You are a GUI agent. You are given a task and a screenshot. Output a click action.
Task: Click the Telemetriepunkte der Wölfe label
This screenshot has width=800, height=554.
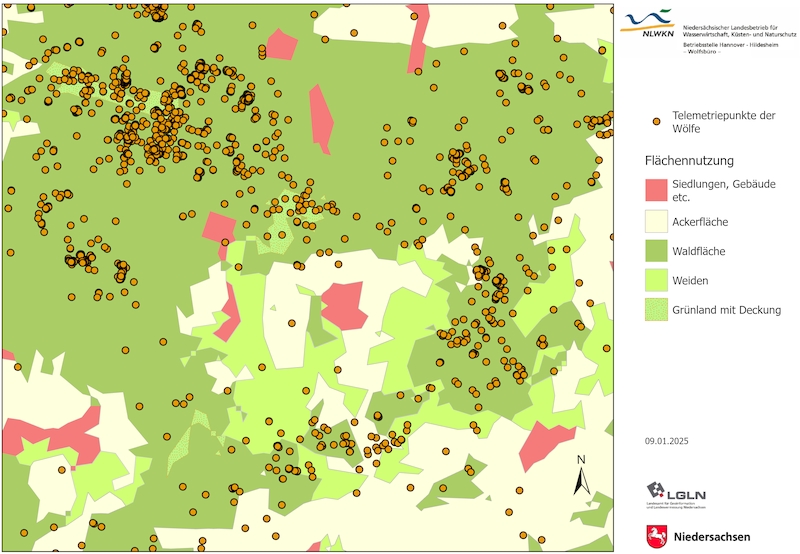coord(723,122)
